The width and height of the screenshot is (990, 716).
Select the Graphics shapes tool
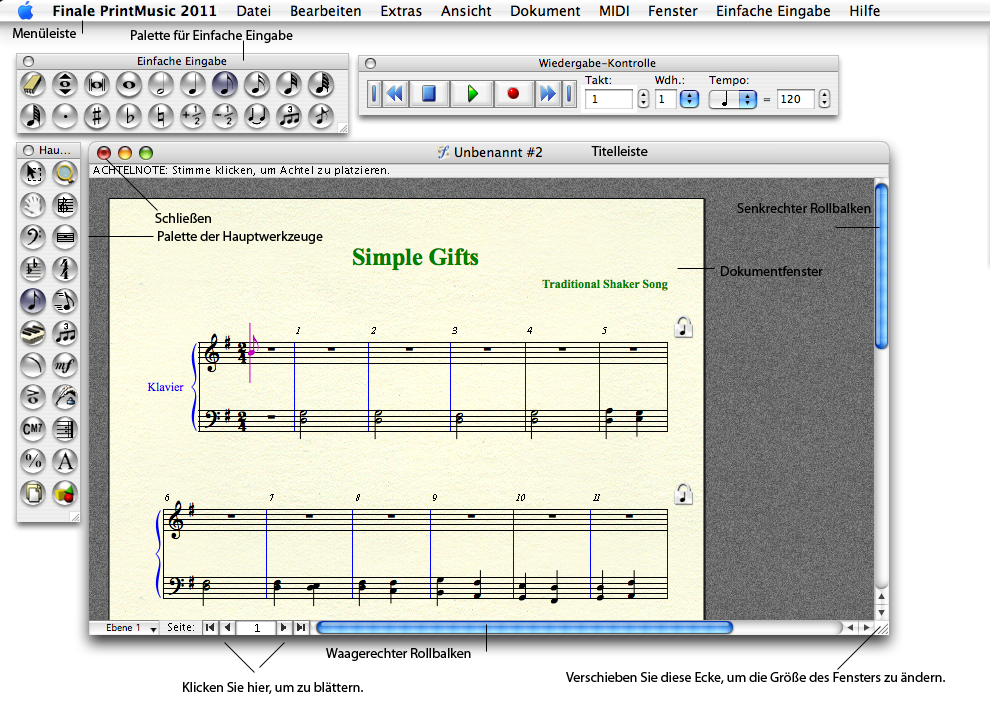64,493
